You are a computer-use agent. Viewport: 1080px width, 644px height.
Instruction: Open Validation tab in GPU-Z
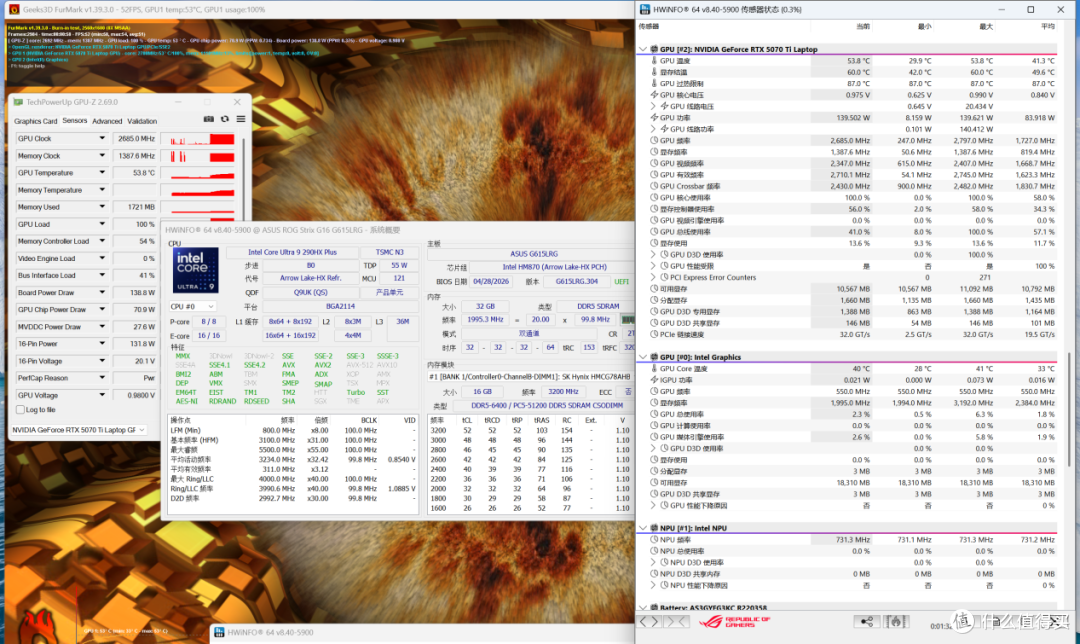(x=142, y=121)
